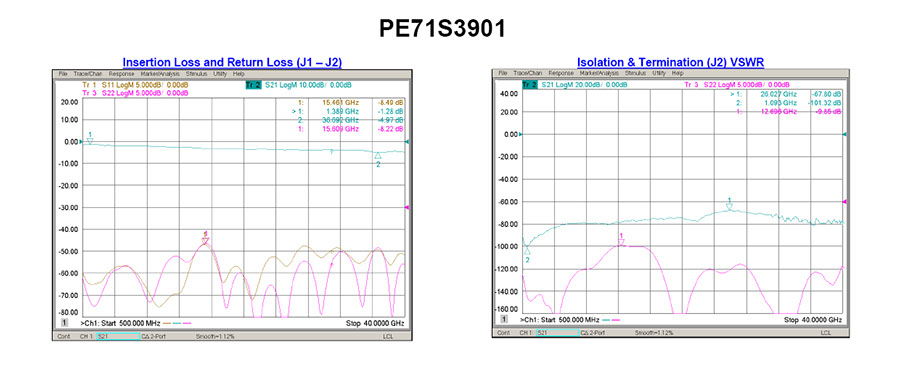
Task: Click S21 marker 2 triangle at trace start in right plot
Action: [x=527, y=251]
